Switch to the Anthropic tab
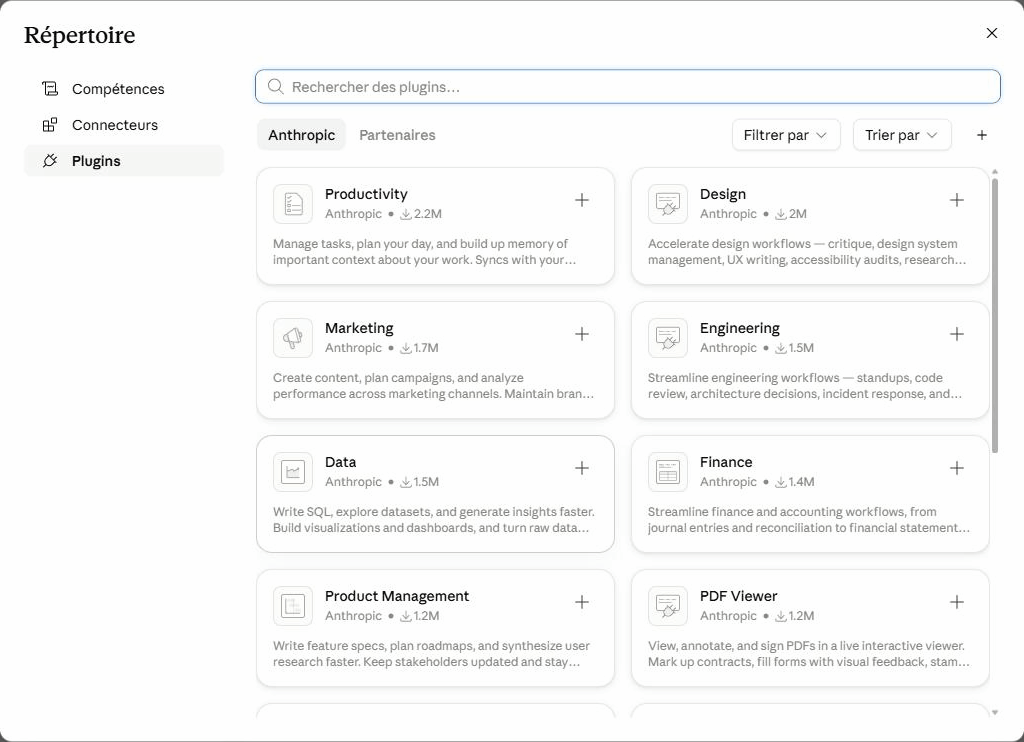This screenshot has width=1024, height=742. (x=301, y=135)
